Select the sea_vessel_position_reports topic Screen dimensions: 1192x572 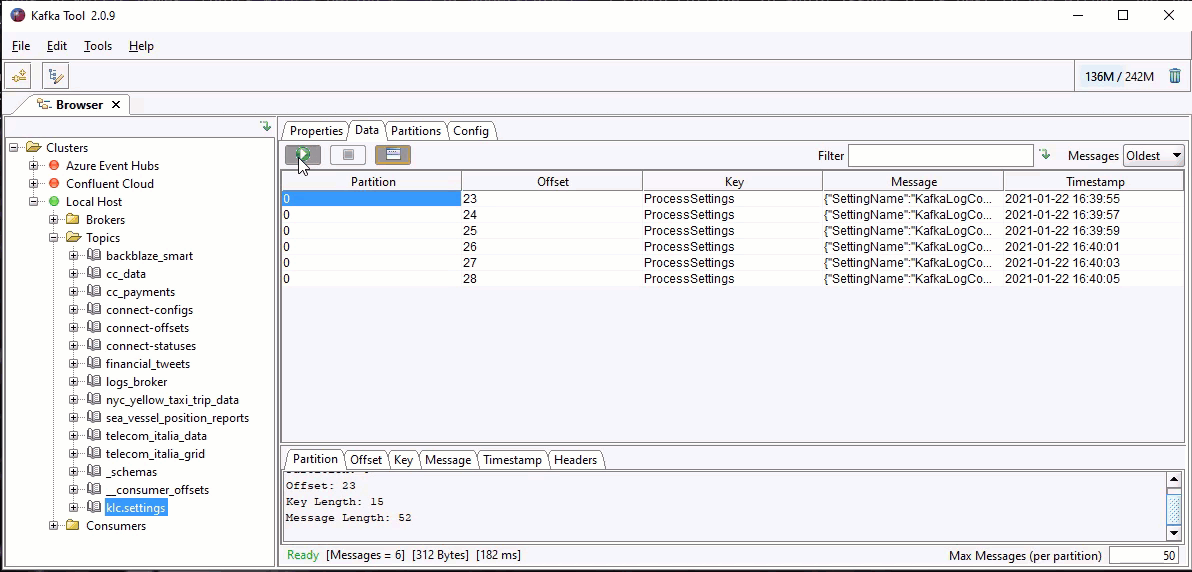[x=177, y=418]
